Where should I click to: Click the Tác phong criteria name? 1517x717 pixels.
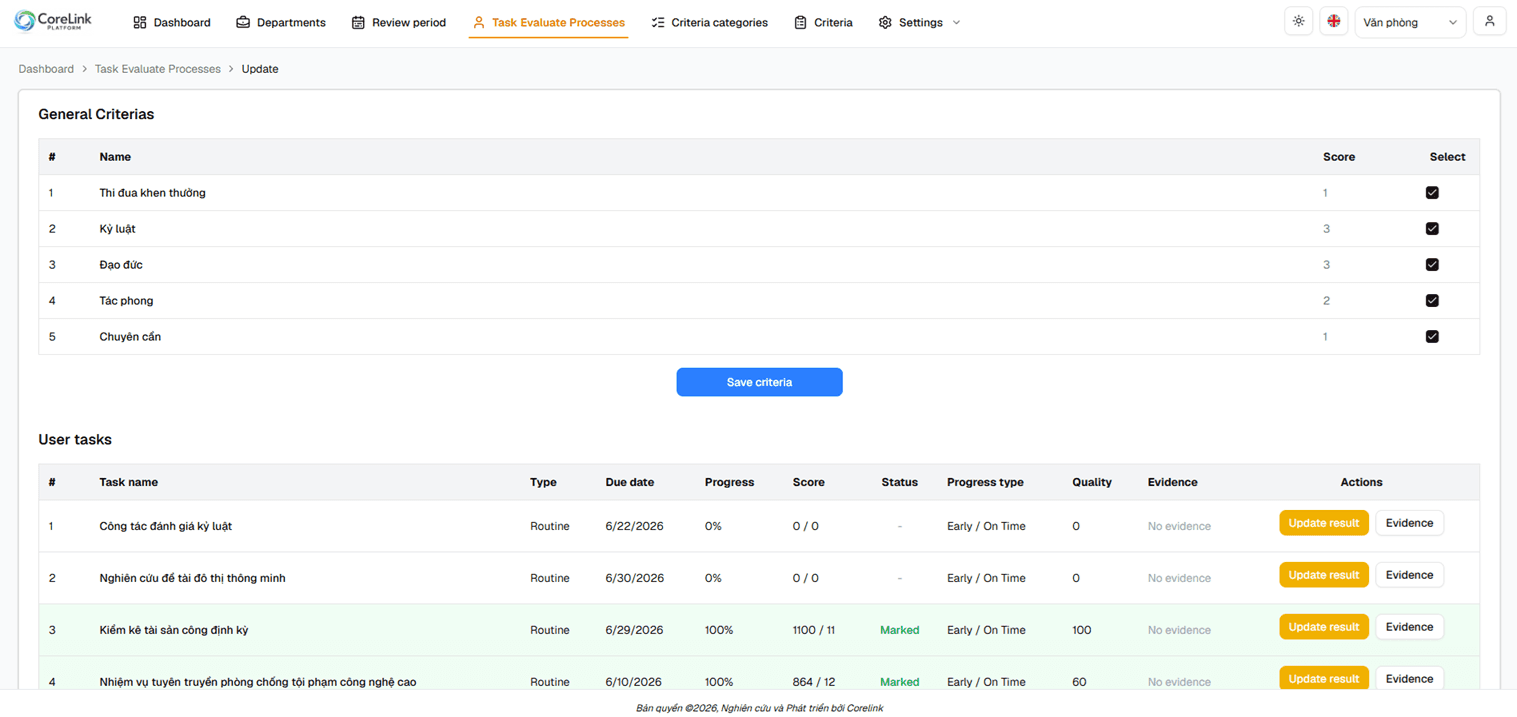point(126,301)
